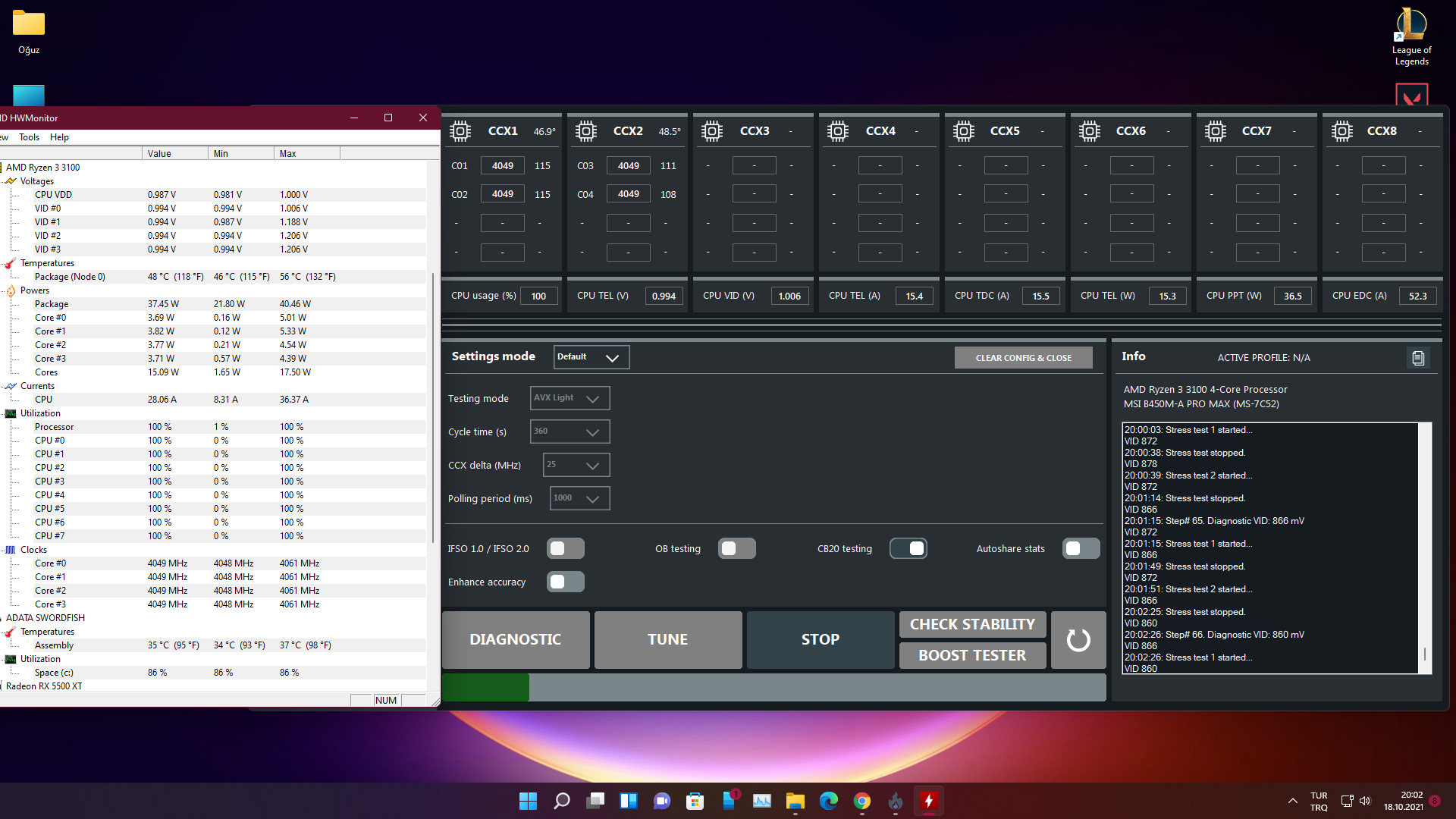
Task: Click CLEAR CONFIG & CLOSE button
Action: 1023,358
